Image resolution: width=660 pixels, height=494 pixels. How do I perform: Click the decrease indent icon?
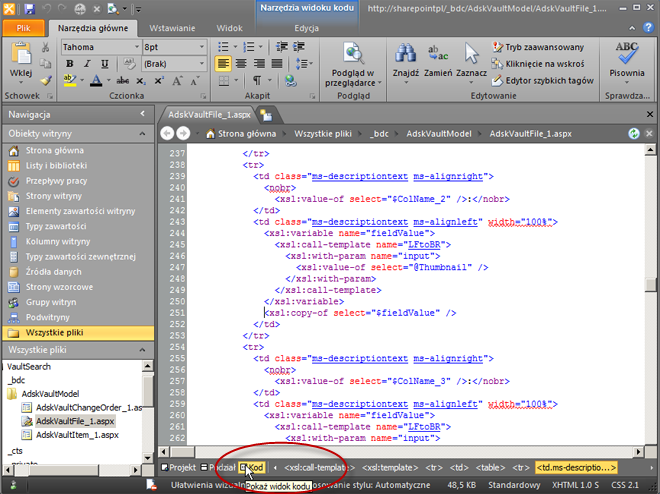pyautogui.click(x=282, y=46)
